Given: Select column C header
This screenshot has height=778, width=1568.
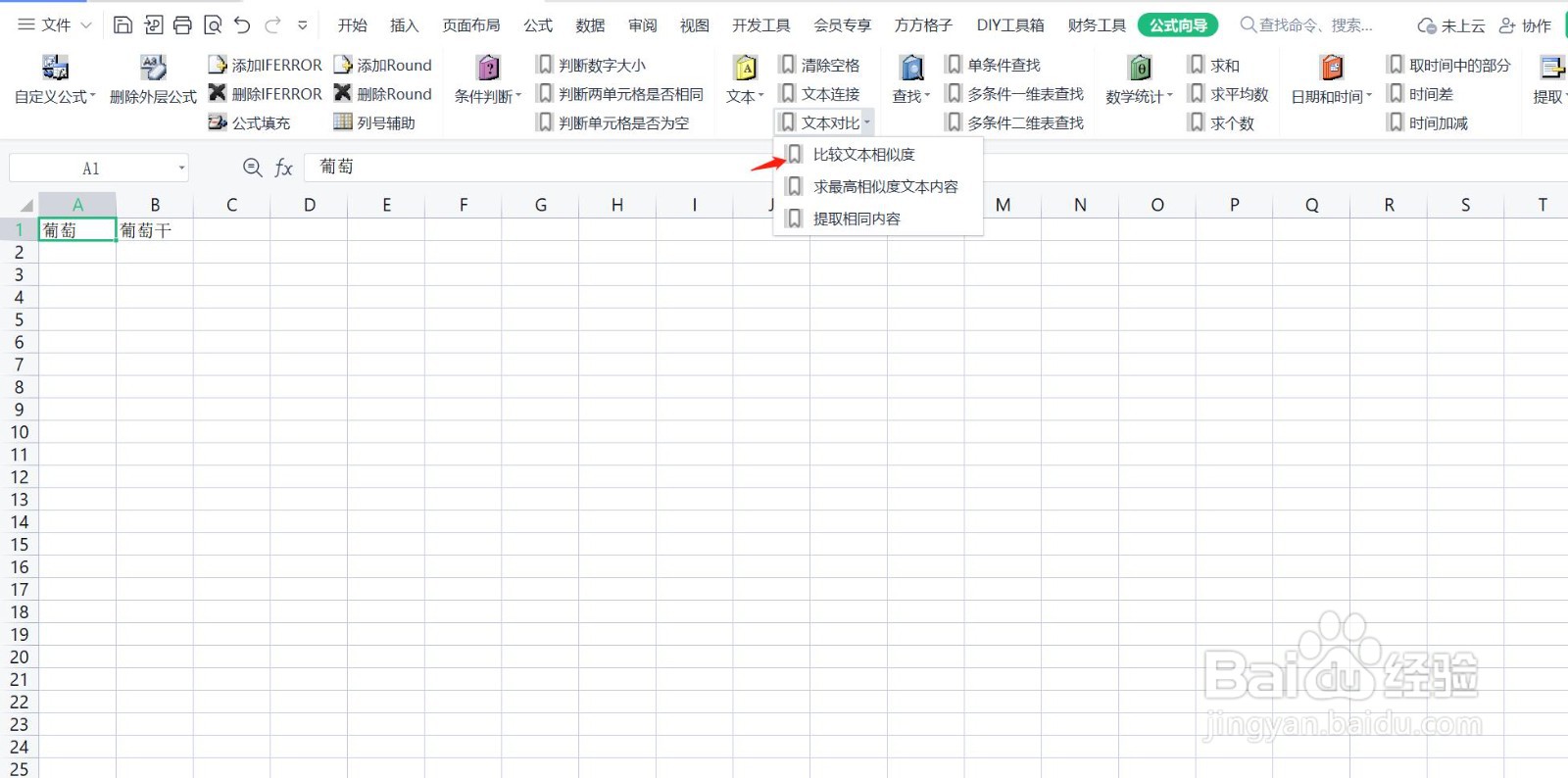Looking at the screenshot, I should coord(232,205).
